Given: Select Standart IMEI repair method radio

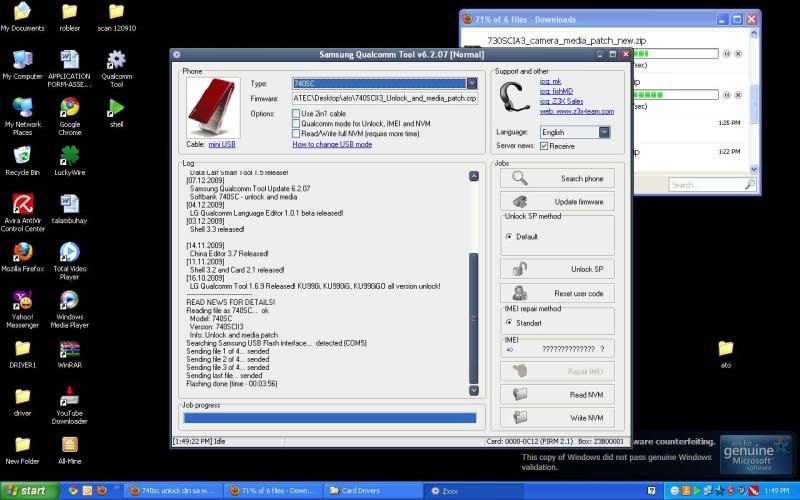Looking at the screenshot, I should pyautogui.click(x=509, y=322).
